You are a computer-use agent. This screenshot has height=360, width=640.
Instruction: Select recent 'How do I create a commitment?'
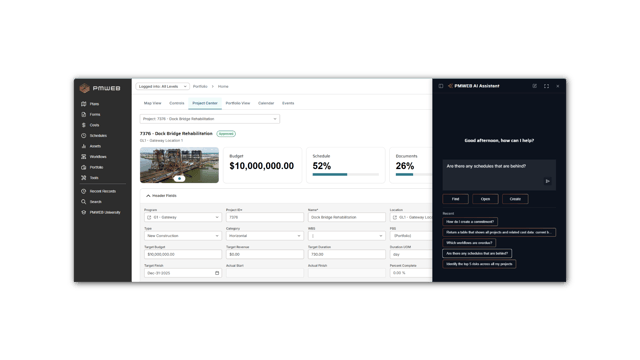tap(470, 222)
